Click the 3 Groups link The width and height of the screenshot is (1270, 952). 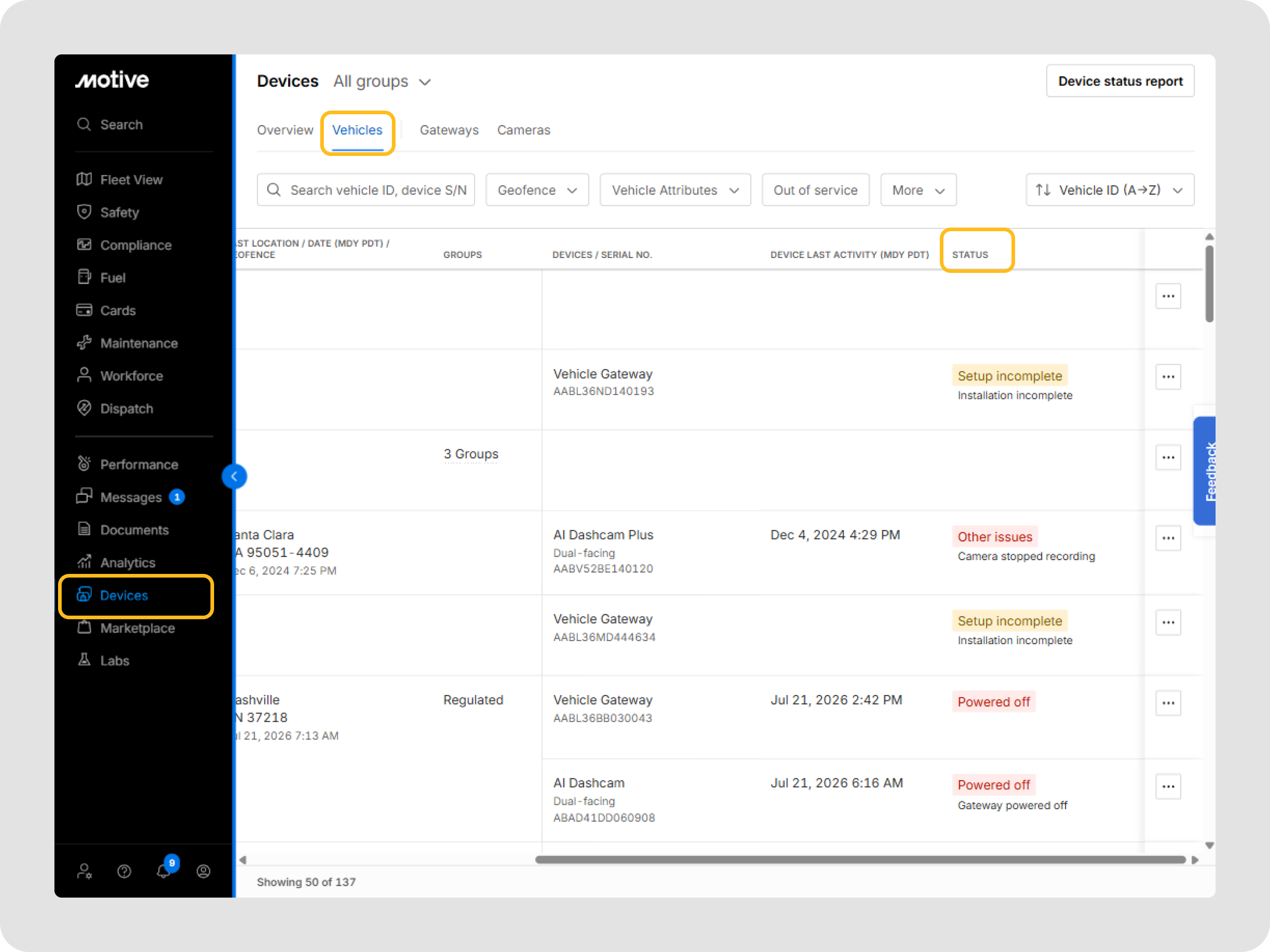471,454
